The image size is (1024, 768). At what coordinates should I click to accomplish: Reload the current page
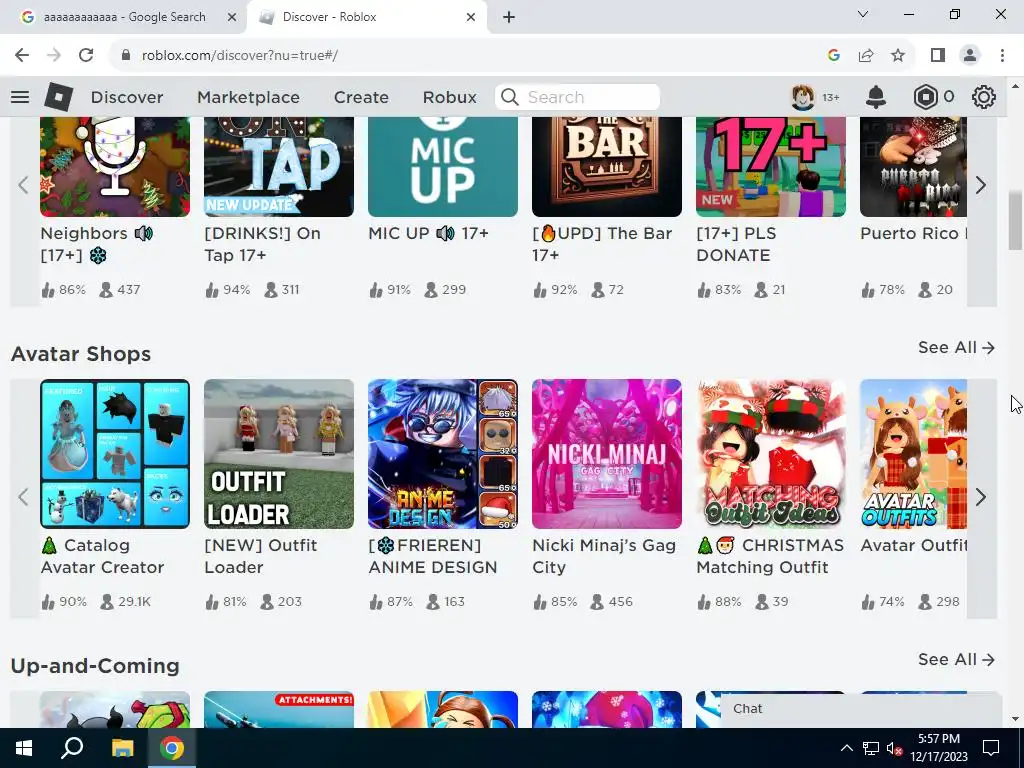(x=86, y=56)
